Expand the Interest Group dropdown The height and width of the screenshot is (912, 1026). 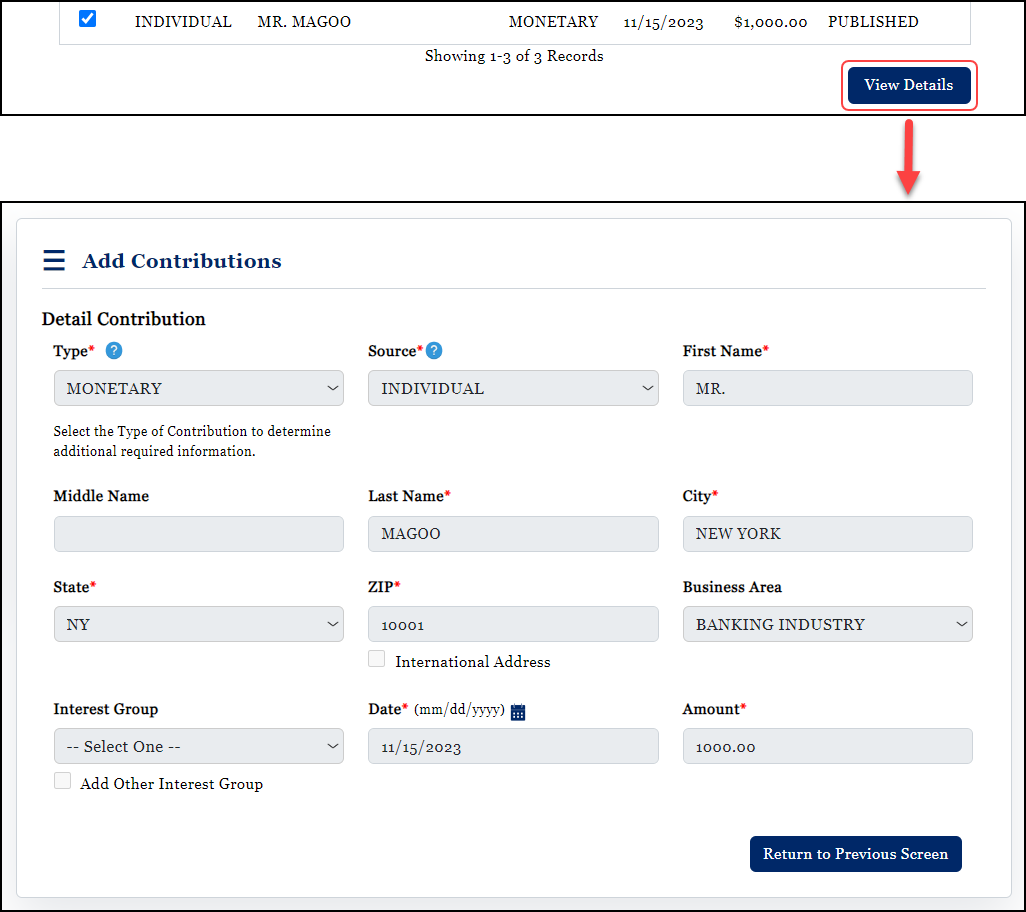(x=198, y=746)
